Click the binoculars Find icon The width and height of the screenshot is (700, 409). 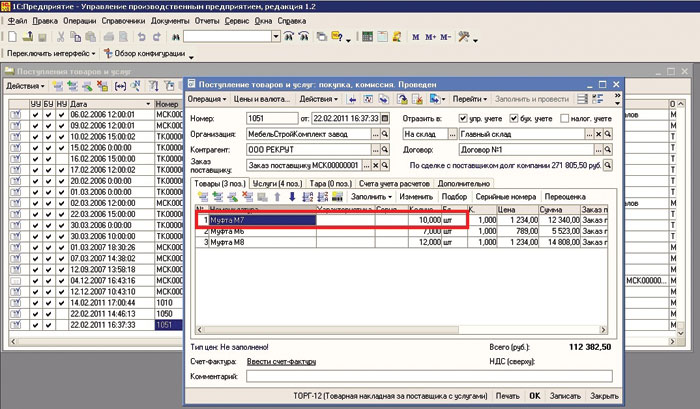[175, 37]
